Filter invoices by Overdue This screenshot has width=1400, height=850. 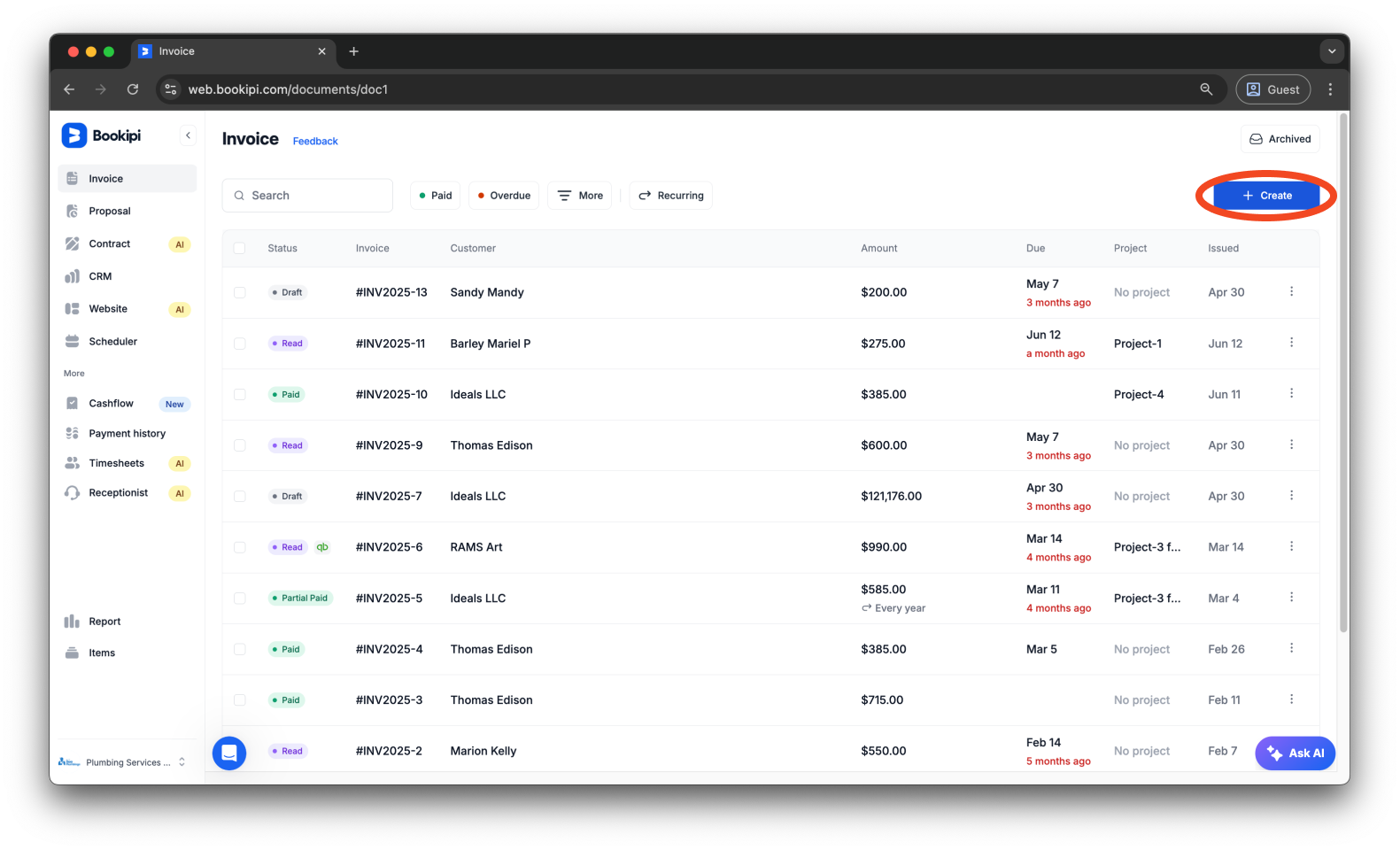[x=504, y=196]
